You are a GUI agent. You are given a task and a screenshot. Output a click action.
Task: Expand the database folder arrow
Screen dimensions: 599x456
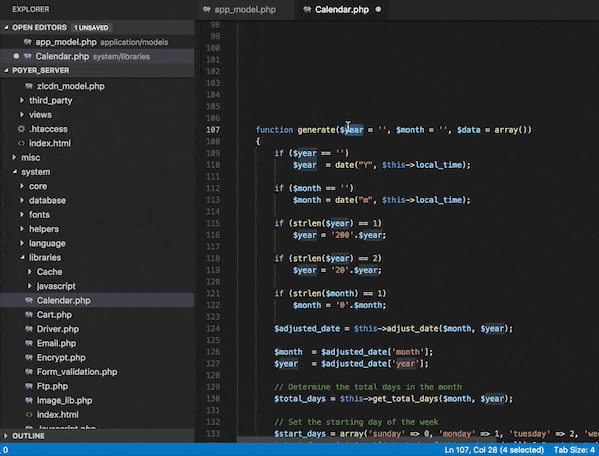click(x=22, y=200)
